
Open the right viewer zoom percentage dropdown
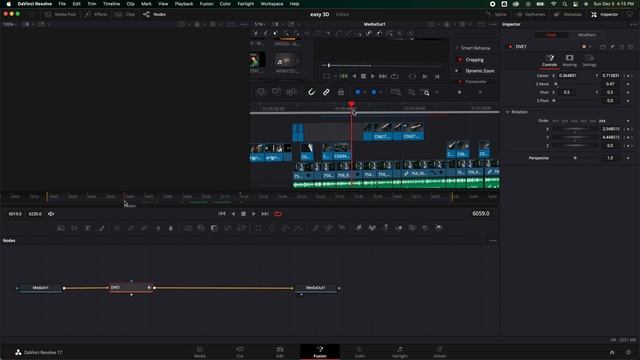pos(260,24)
